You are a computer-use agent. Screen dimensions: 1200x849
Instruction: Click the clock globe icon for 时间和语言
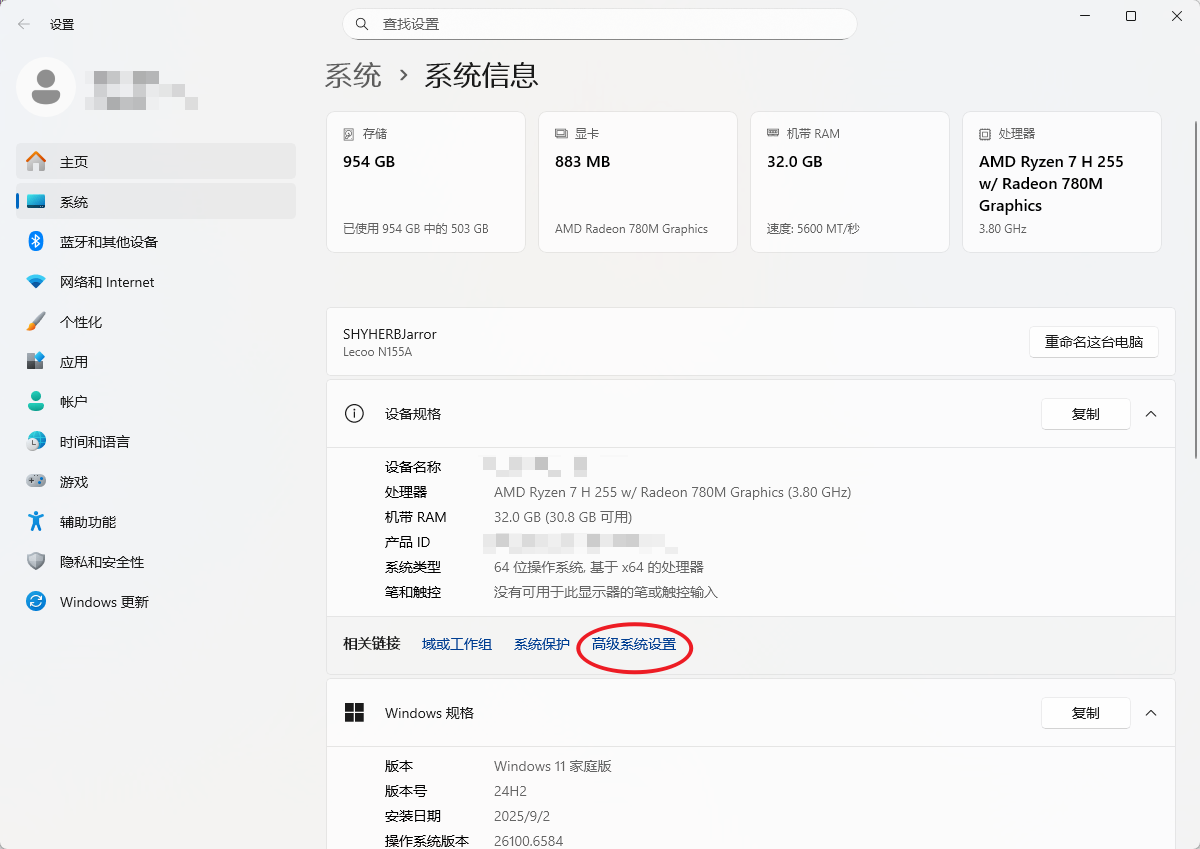[x=36, y=441]
